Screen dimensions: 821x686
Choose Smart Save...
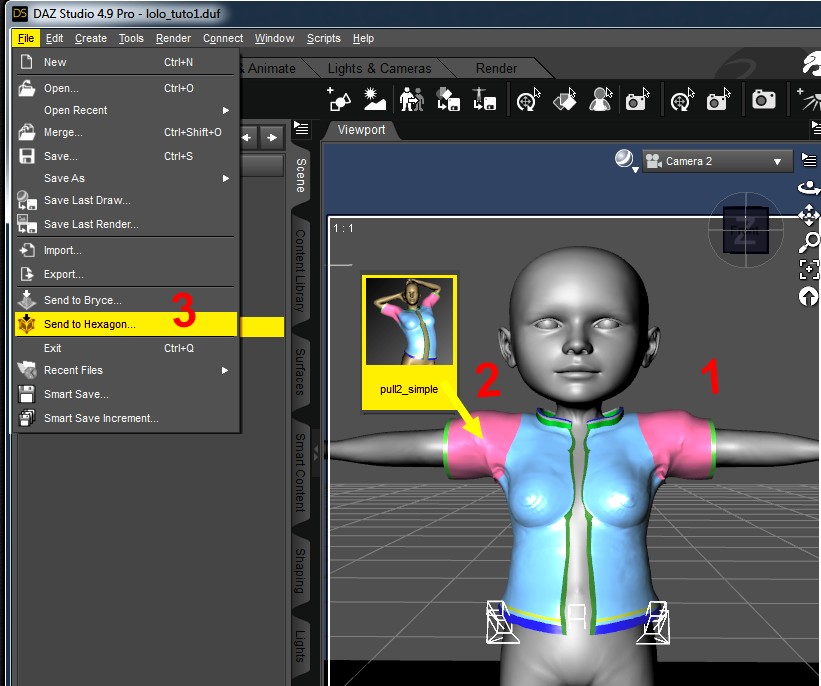(x=126, y=394)
